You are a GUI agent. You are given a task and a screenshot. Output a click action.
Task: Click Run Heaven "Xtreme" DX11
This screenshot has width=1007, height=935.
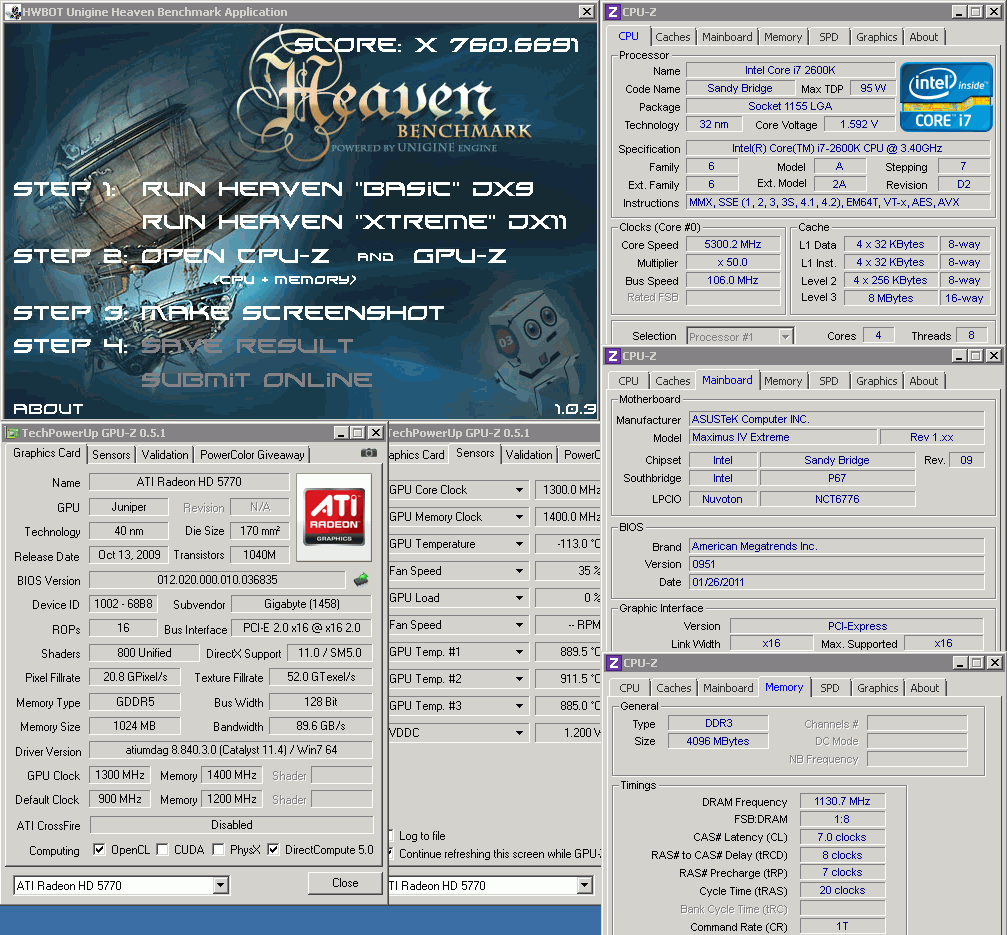click(355, 222)
